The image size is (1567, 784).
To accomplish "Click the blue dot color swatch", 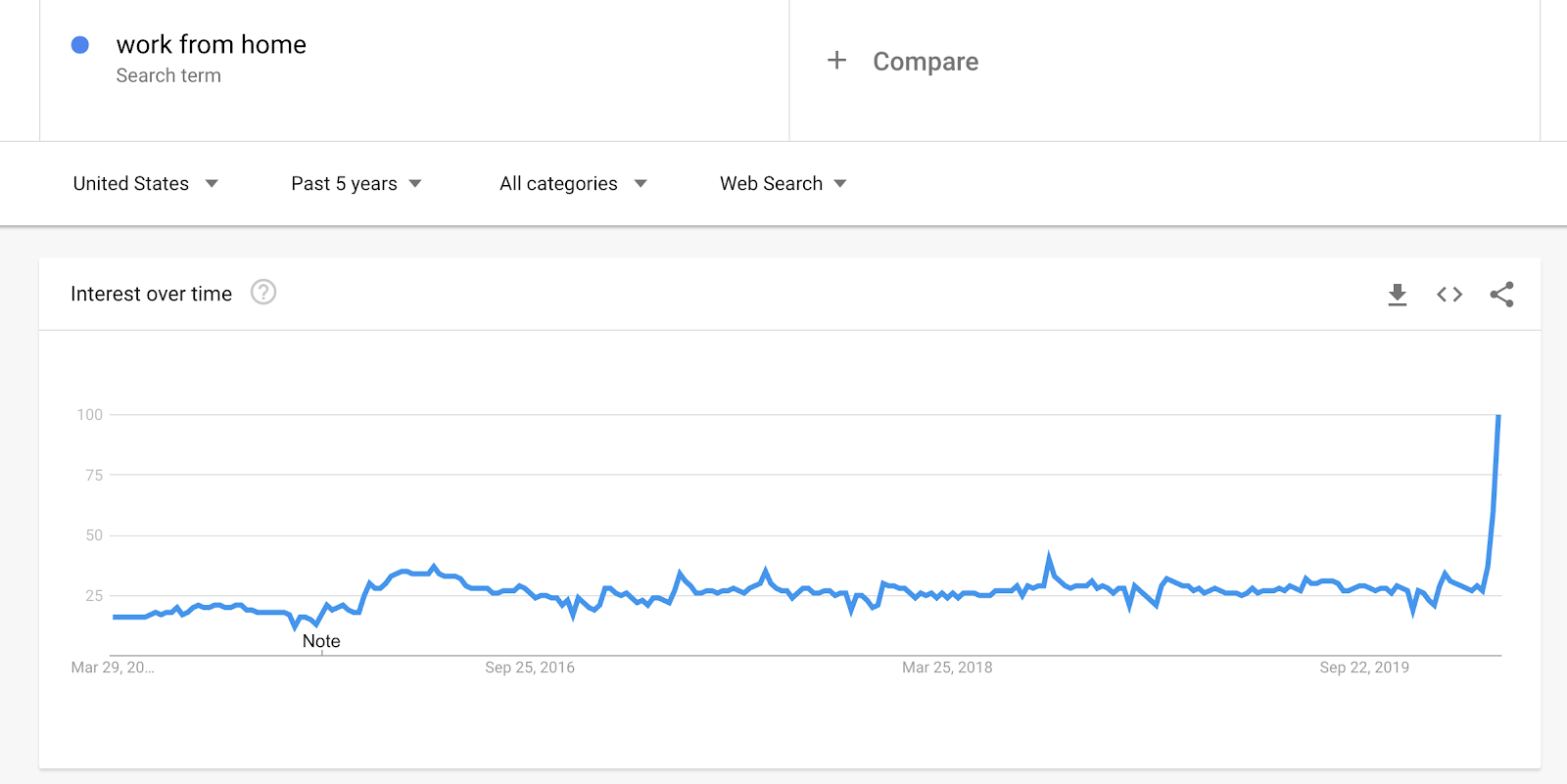I will coord(80,45).
